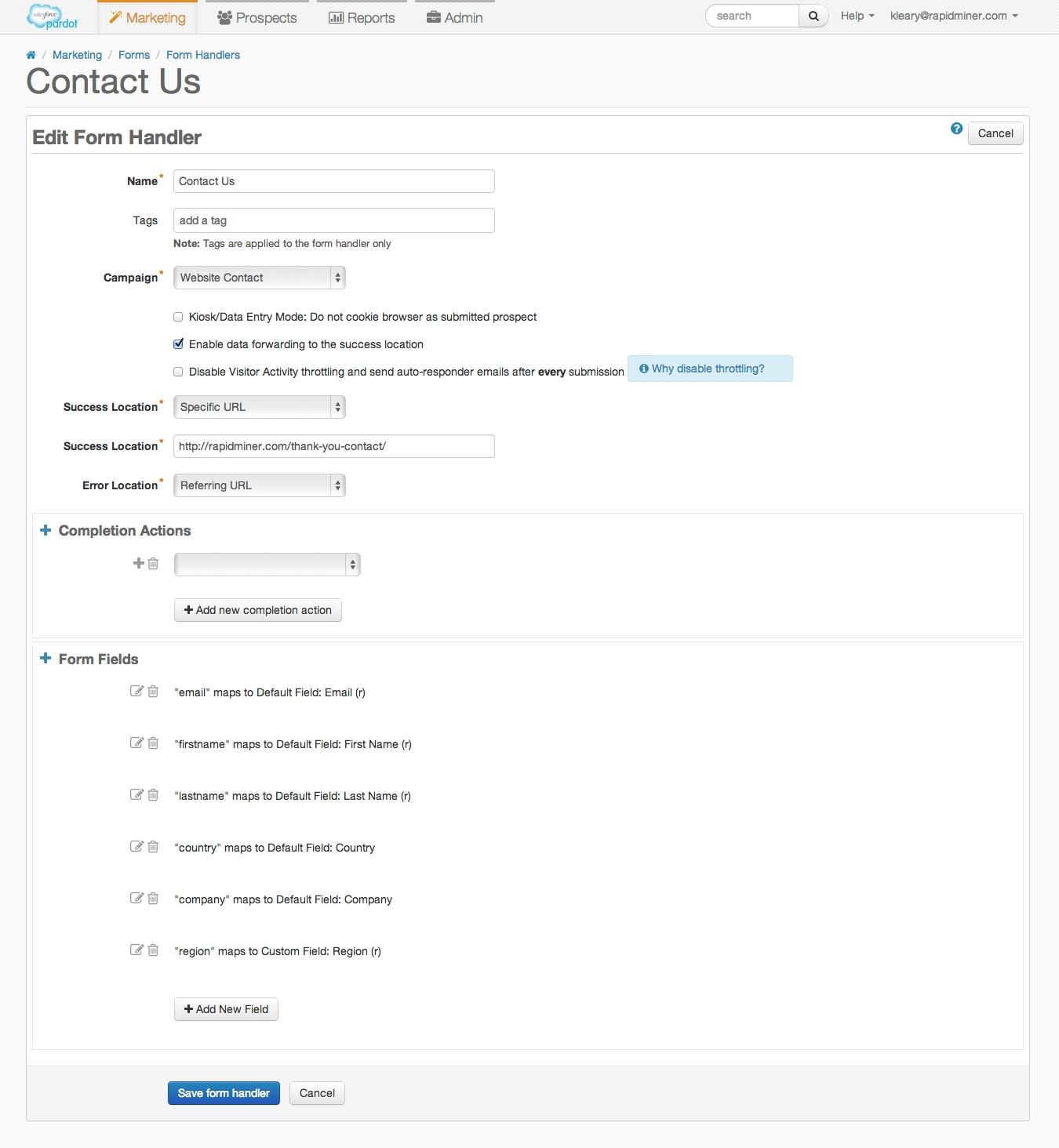
Task: Click the trash icon beside the completion action row
Action: (153, 563)
